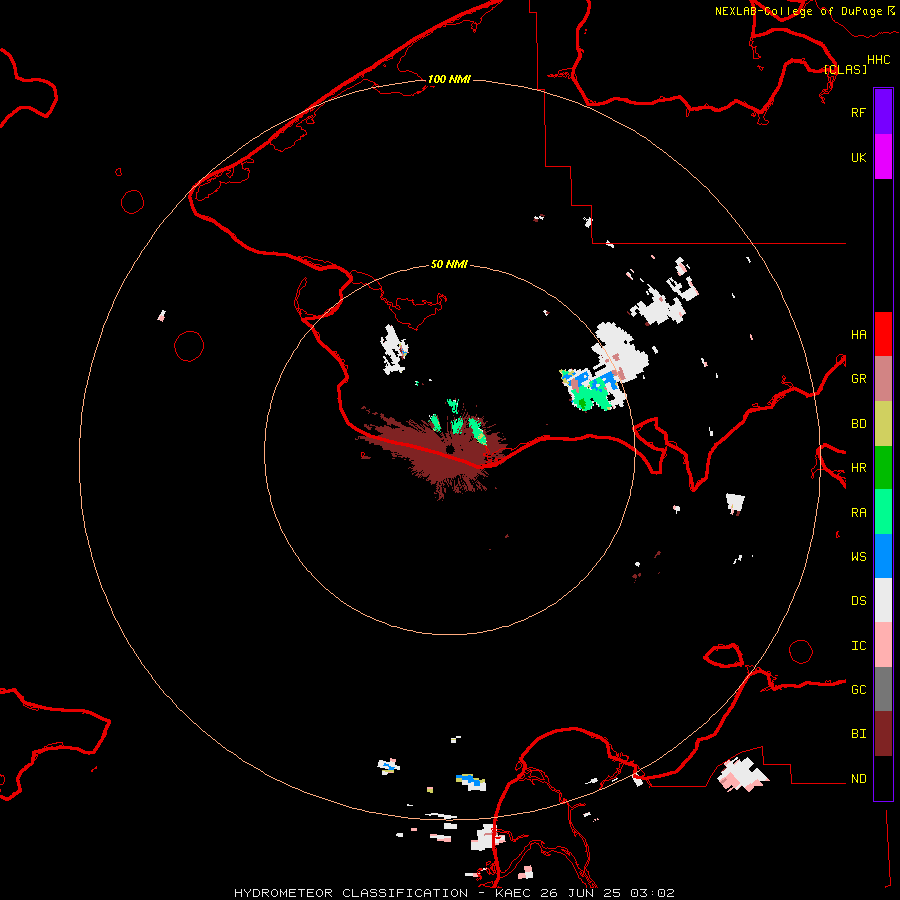Click the UK legend label
This screenshot has width=900, height=900.
coord(858,157)
